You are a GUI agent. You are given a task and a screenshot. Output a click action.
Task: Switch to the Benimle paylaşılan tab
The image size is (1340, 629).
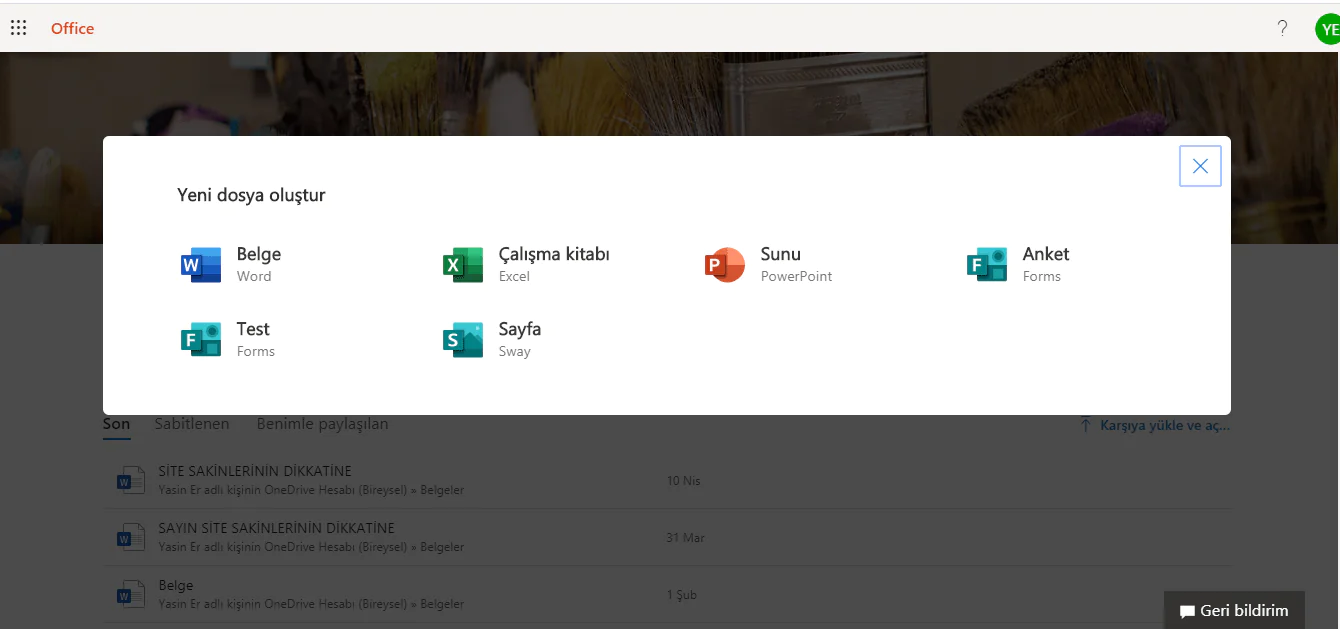pyautogui.click(x=322, y=424)
